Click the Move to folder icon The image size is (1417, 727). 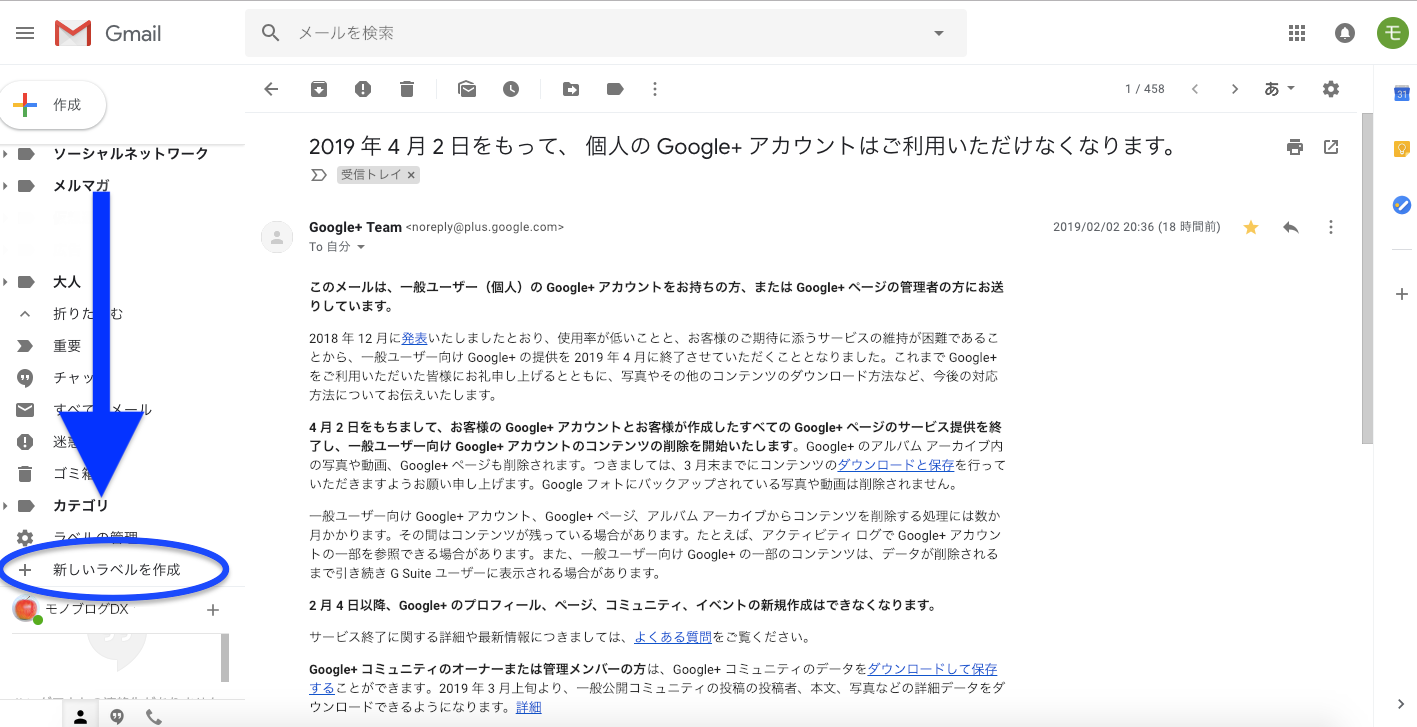coord(571,89)
